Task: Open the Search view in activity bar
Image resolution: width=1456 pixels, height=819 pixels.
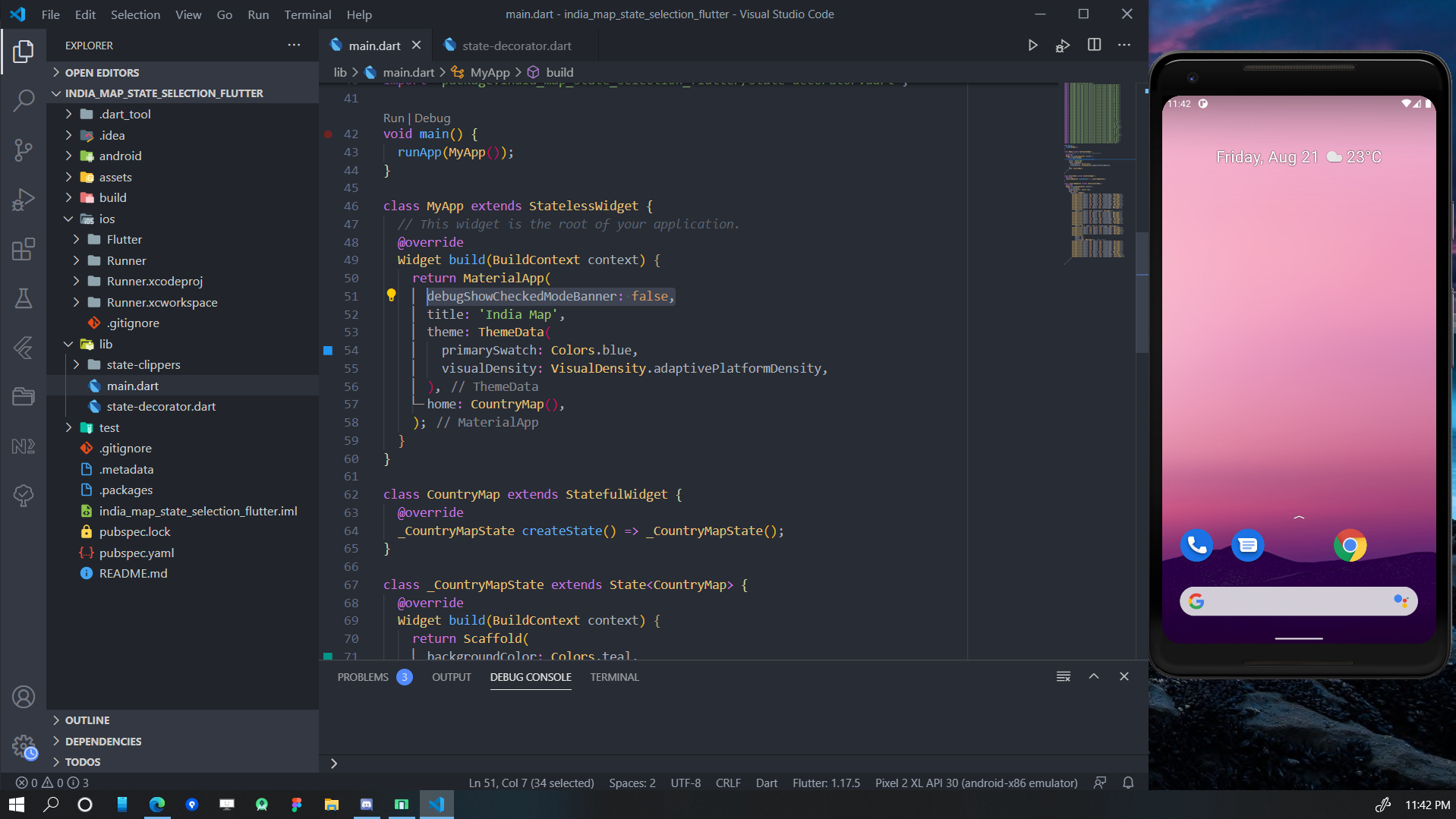Action: point(24,99)
